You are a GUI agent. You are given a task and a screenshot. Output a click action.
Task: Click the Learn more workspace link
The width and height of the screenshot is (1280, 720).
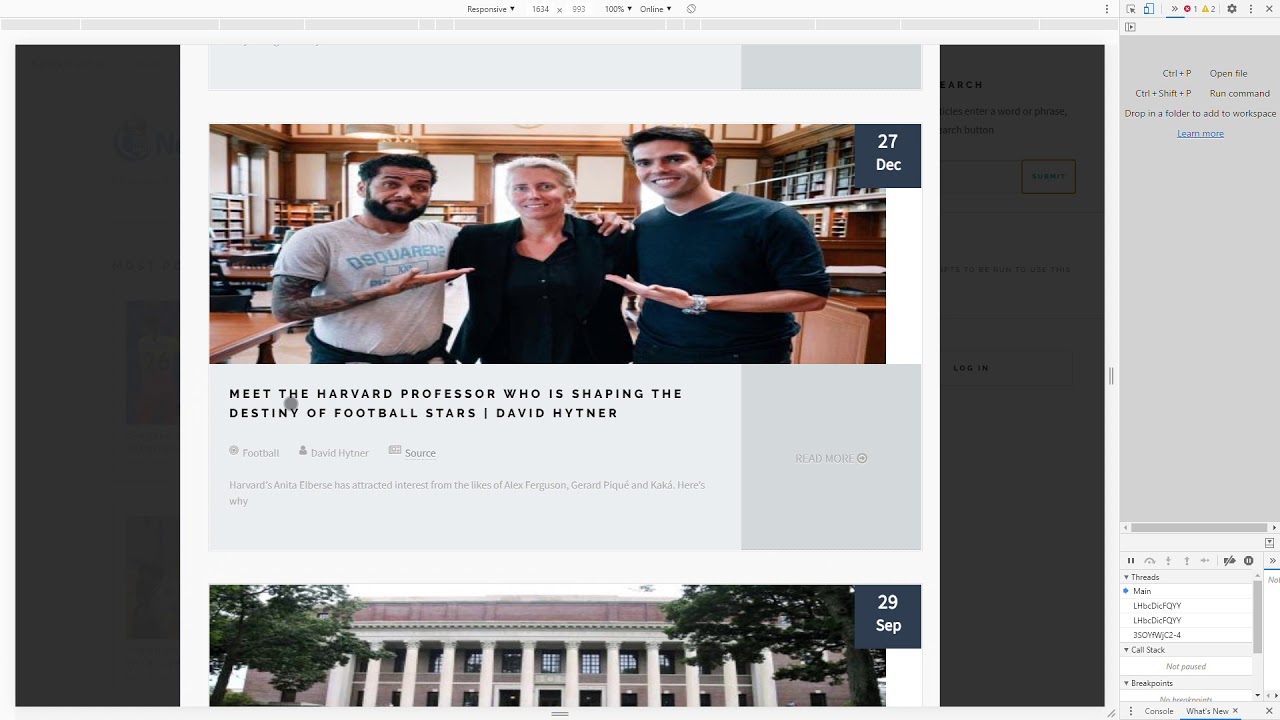(1200, 133)
